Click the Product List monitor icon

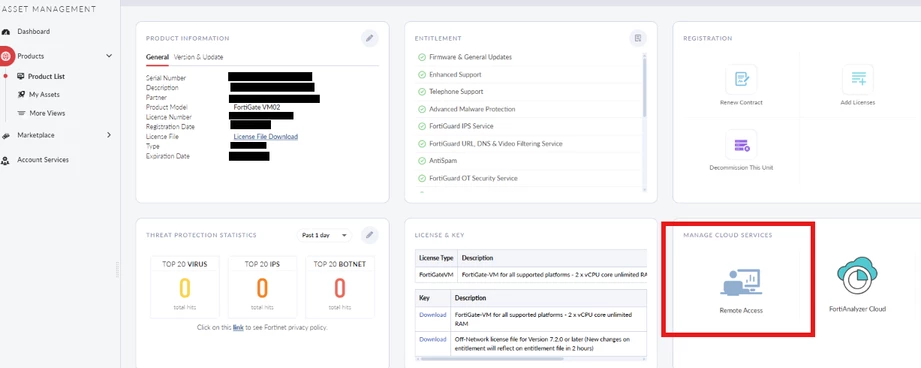21,76
